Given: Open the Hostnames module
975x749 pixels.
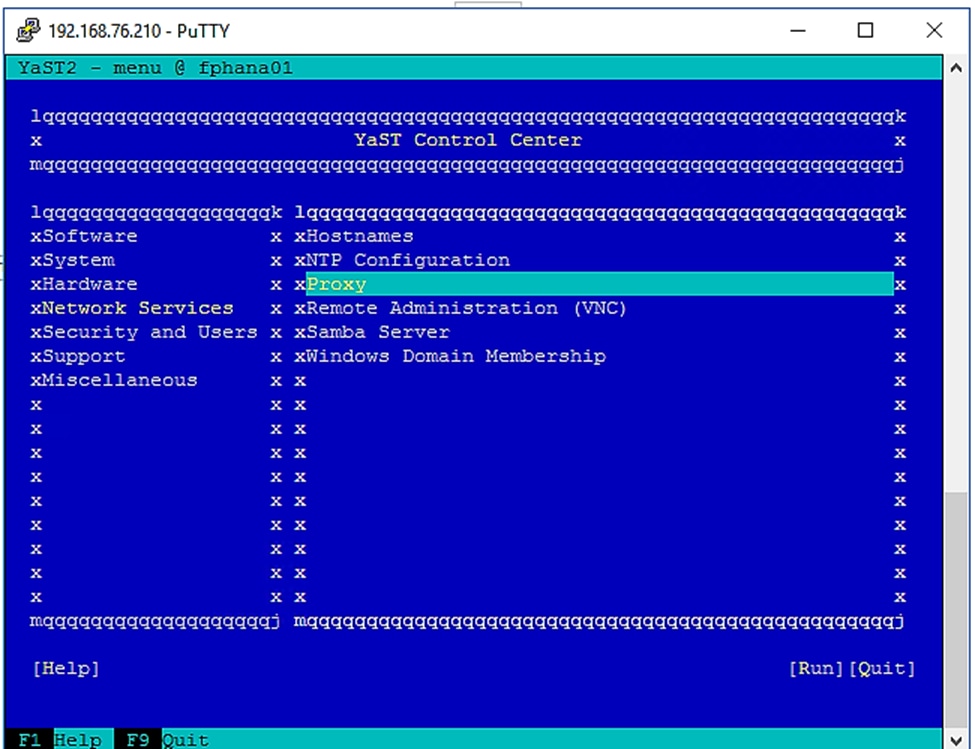Looking at the screenshot, I should click(360, 236).
